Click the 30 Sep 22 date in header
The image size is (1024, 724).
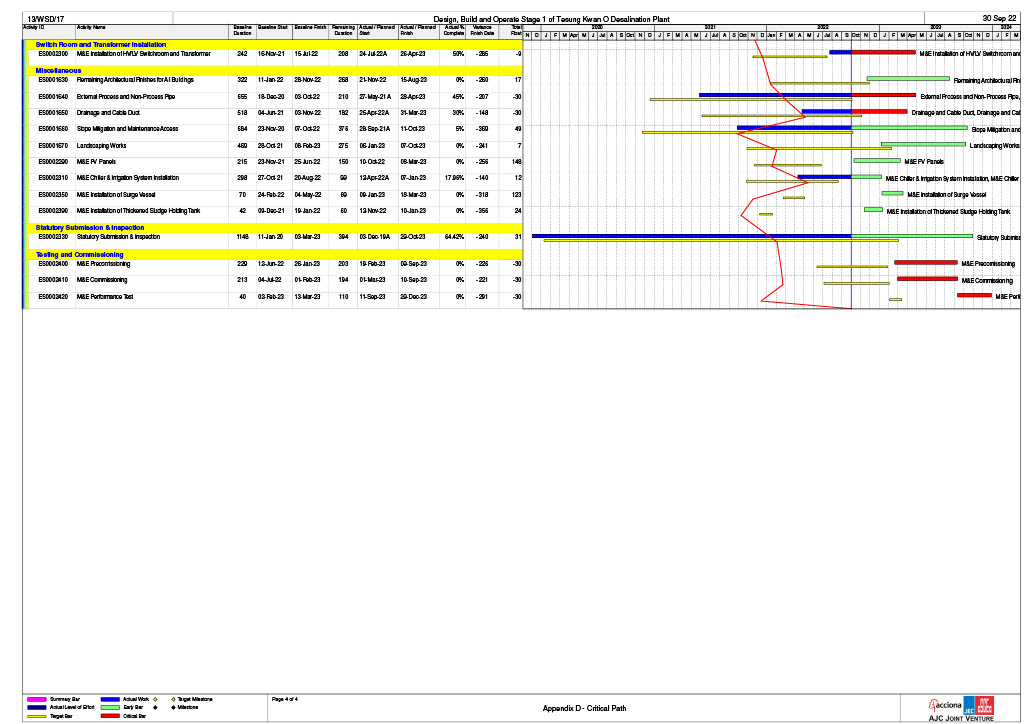[999, 18]
